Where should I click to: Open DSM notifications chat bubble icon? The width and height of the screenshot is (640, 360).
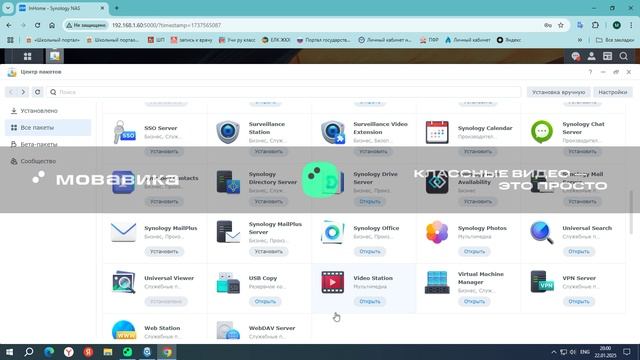(576, 56)
